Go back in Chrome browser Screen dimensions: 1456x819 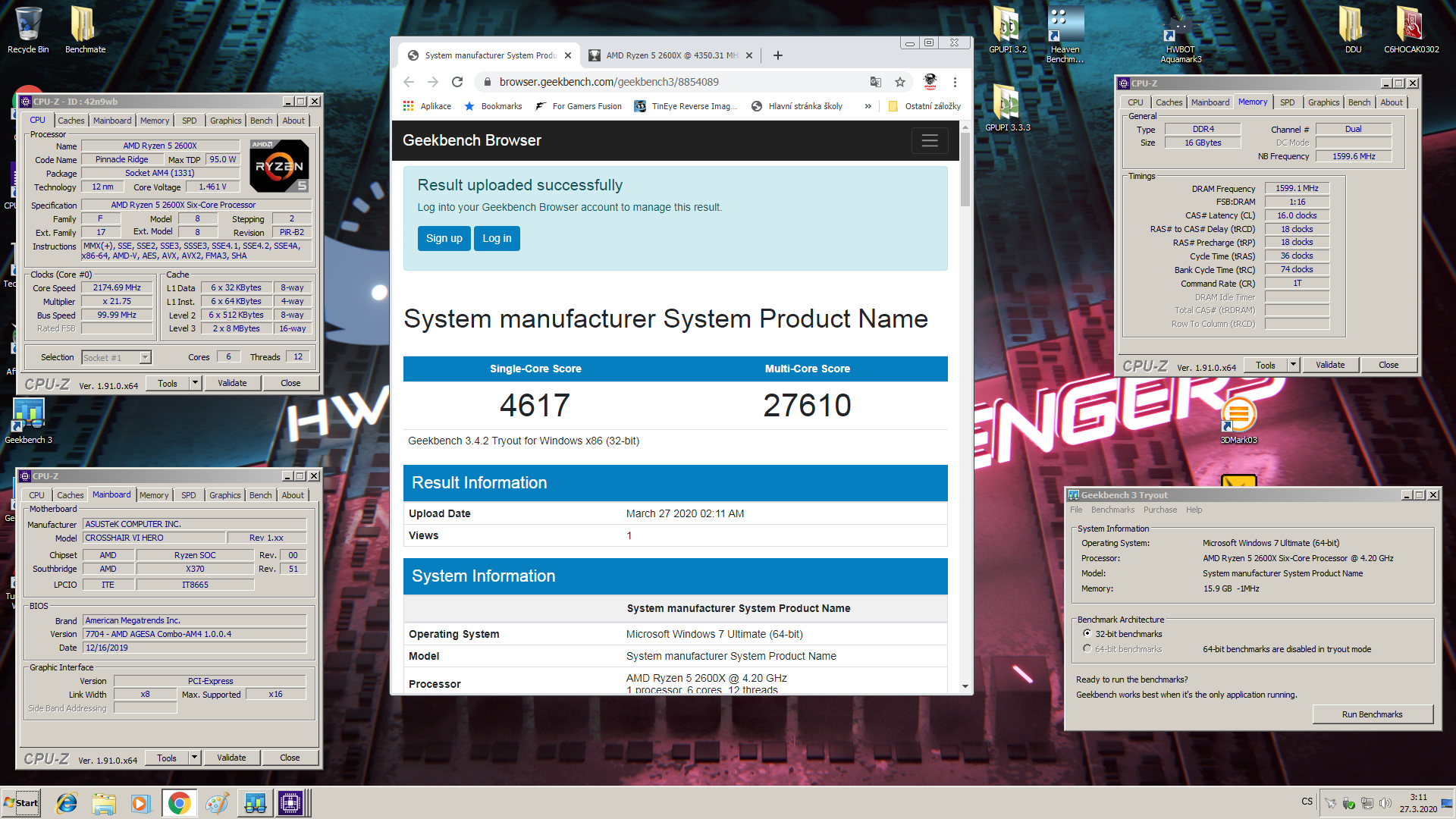(x=409, y=82)
